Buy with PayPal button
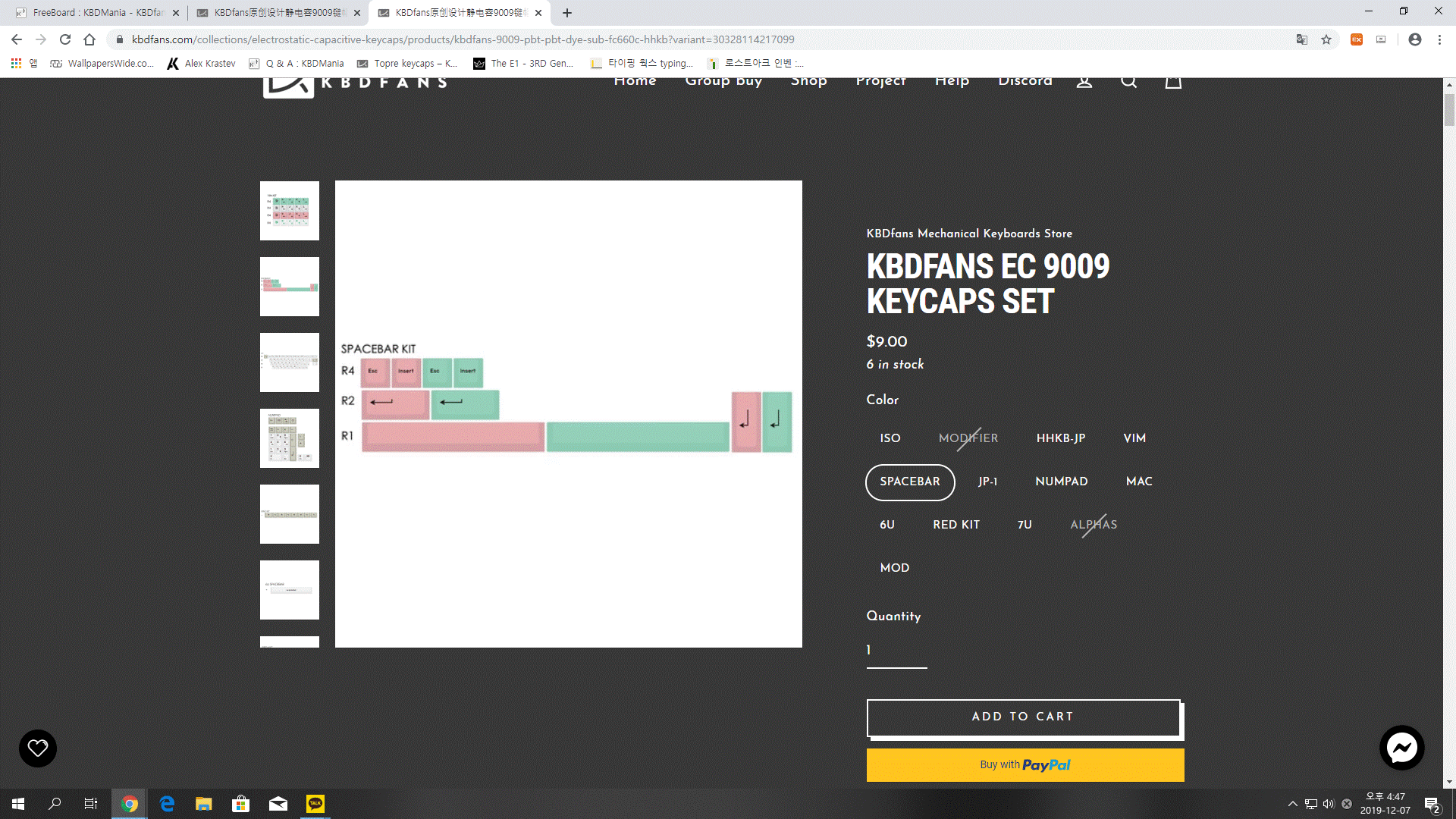 1025,765
